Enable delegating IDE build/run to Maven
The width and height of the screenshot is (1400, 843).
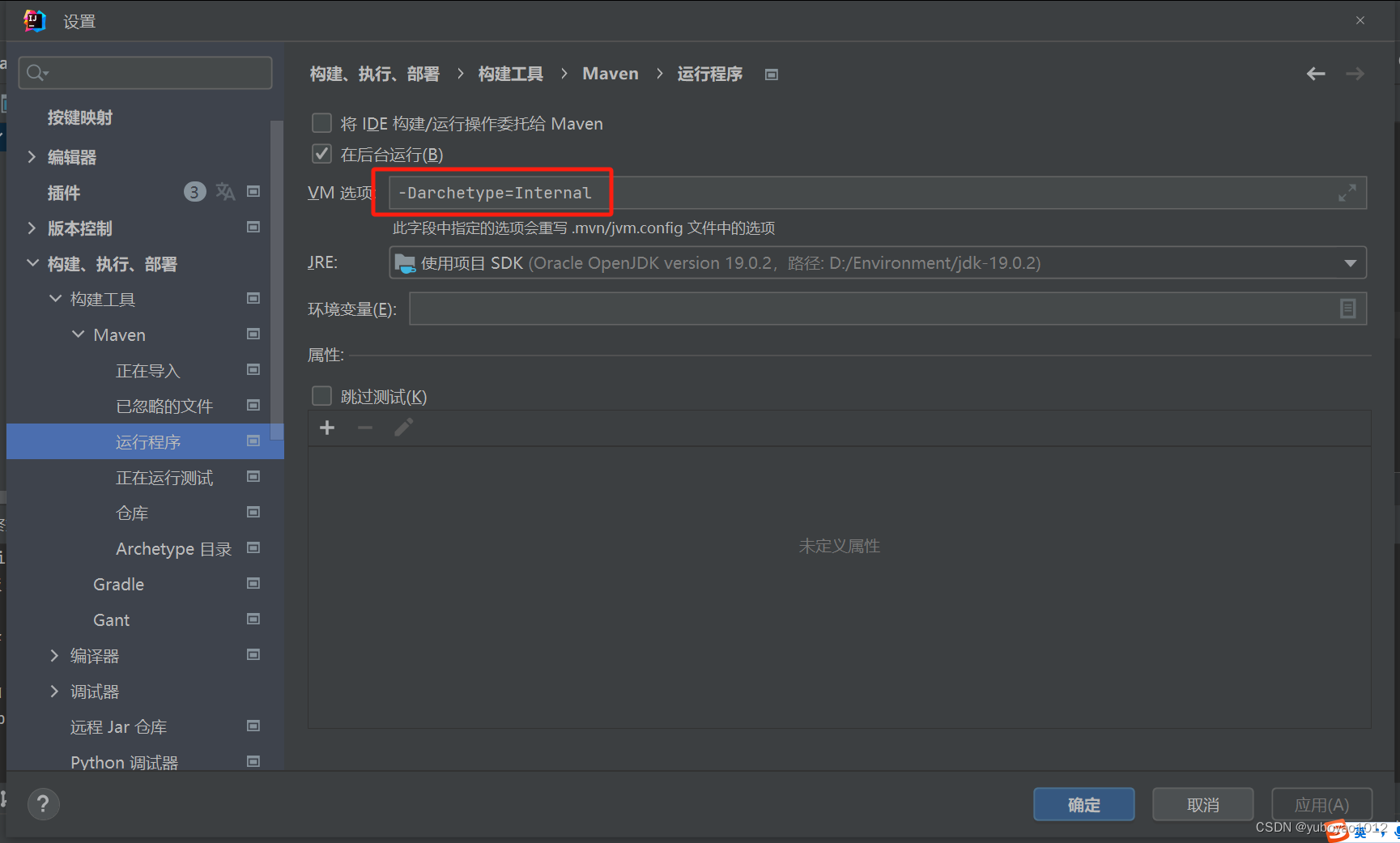[x=321, y=123]
